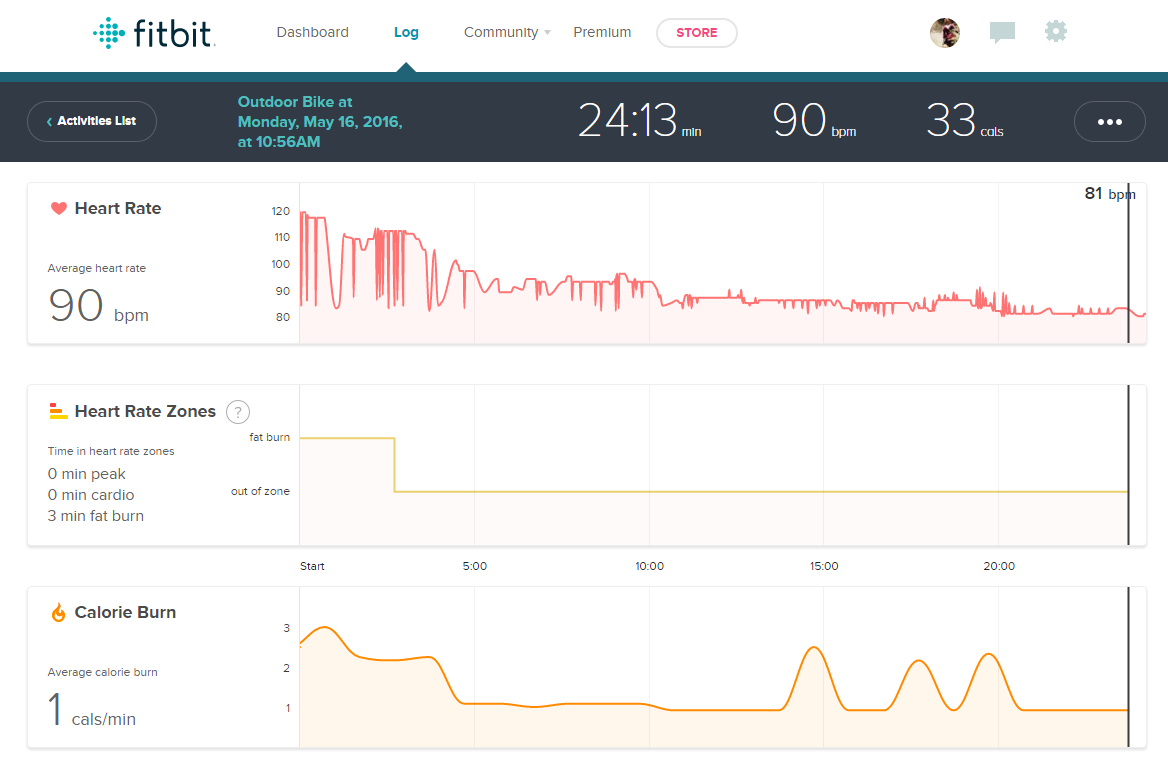Click the 10:00 time axis label
Screen dimensions: 1168x777
point(649,566)
